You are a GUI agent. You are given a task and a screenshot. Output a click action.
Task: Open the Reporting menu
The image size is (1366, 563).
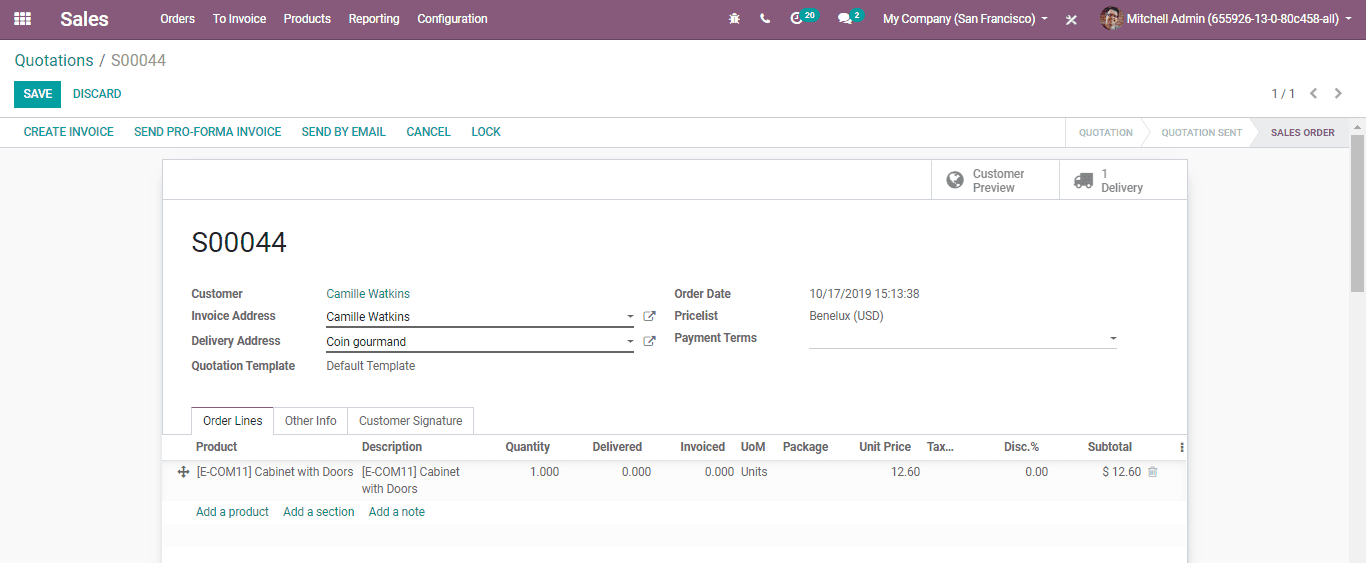pyautogui.click(x=374, y=19)
